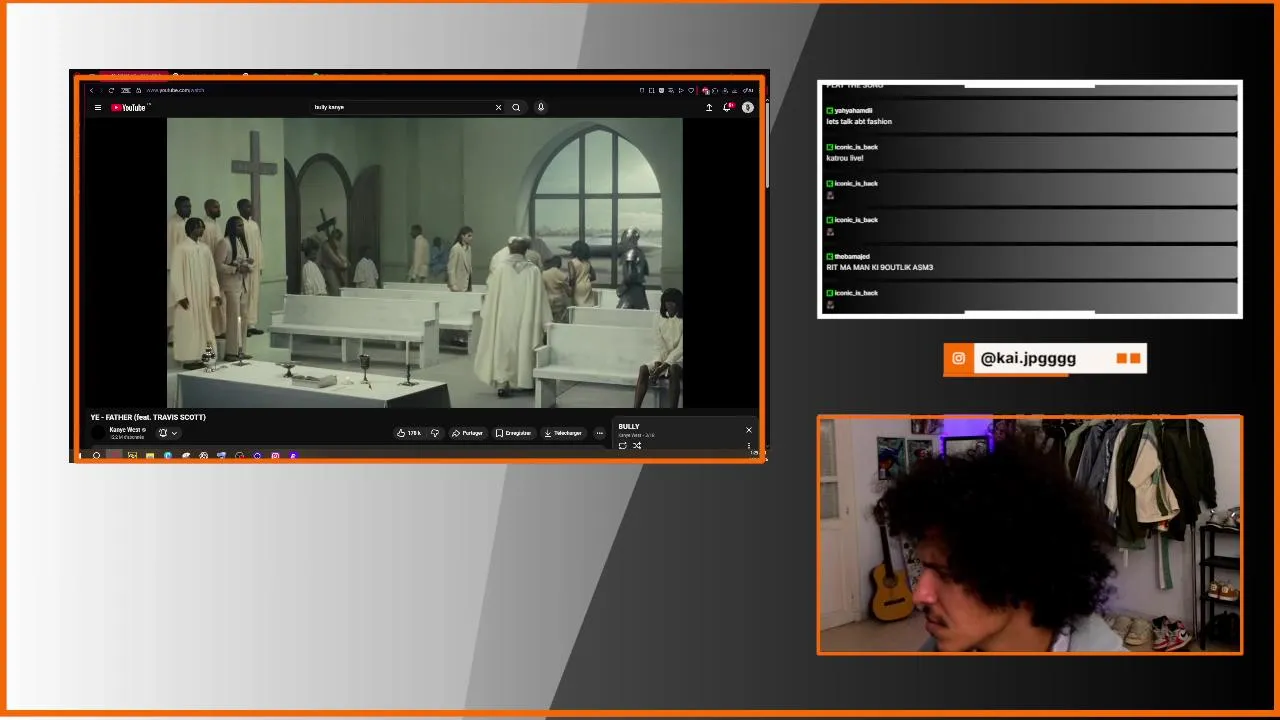The image size is (1280, 720).
Task: Open the browser bookmark heart icon
Action: point(691,90)
